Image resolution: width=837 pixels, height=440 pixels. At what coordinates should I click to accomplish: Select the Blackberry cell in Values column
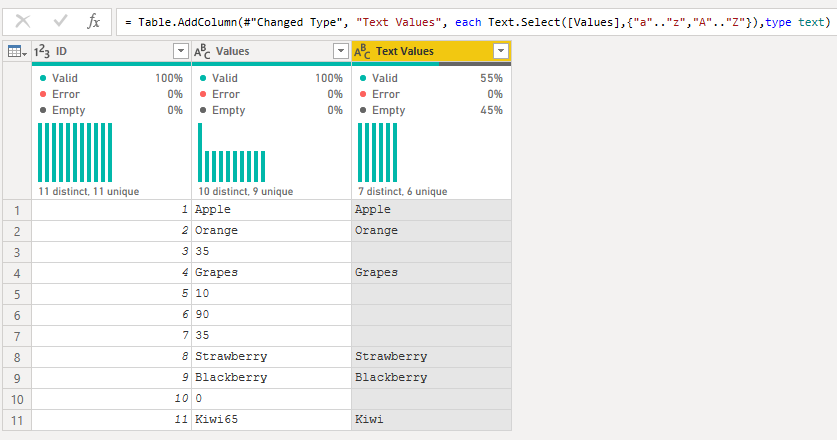[271, 378]
